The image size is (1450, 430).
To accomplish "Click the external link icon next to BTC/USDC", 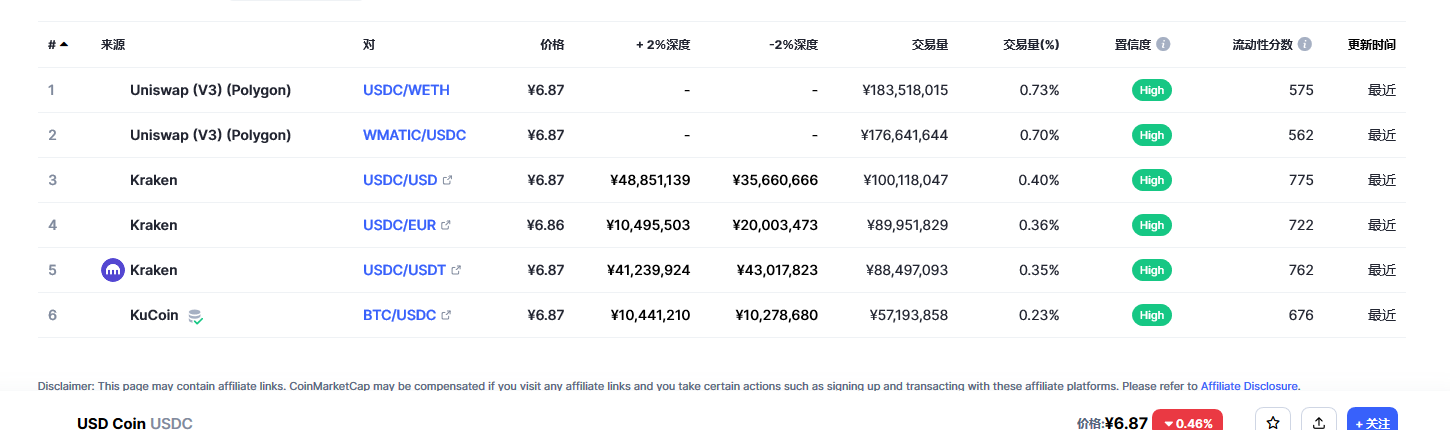I will click(x=446, y=315).
